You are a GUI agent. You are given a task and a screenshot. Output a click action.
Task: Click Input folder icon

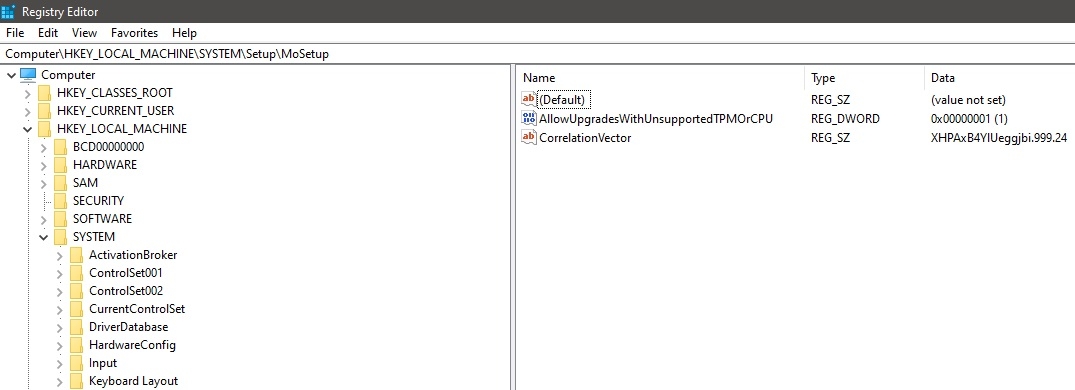[x=77, y=363]
